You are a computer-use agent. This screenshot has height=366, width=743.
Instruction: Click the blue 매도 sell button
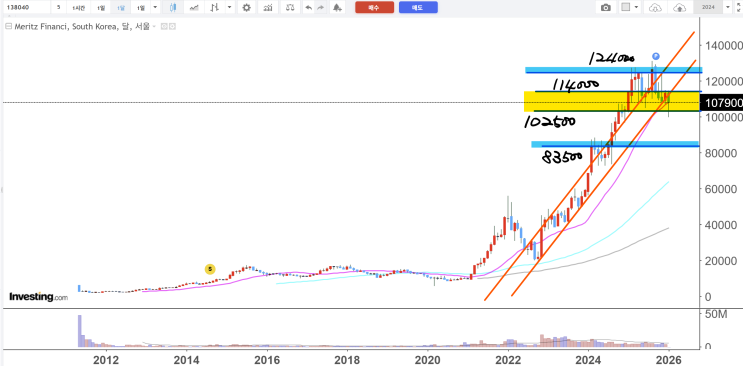(418, 8)
